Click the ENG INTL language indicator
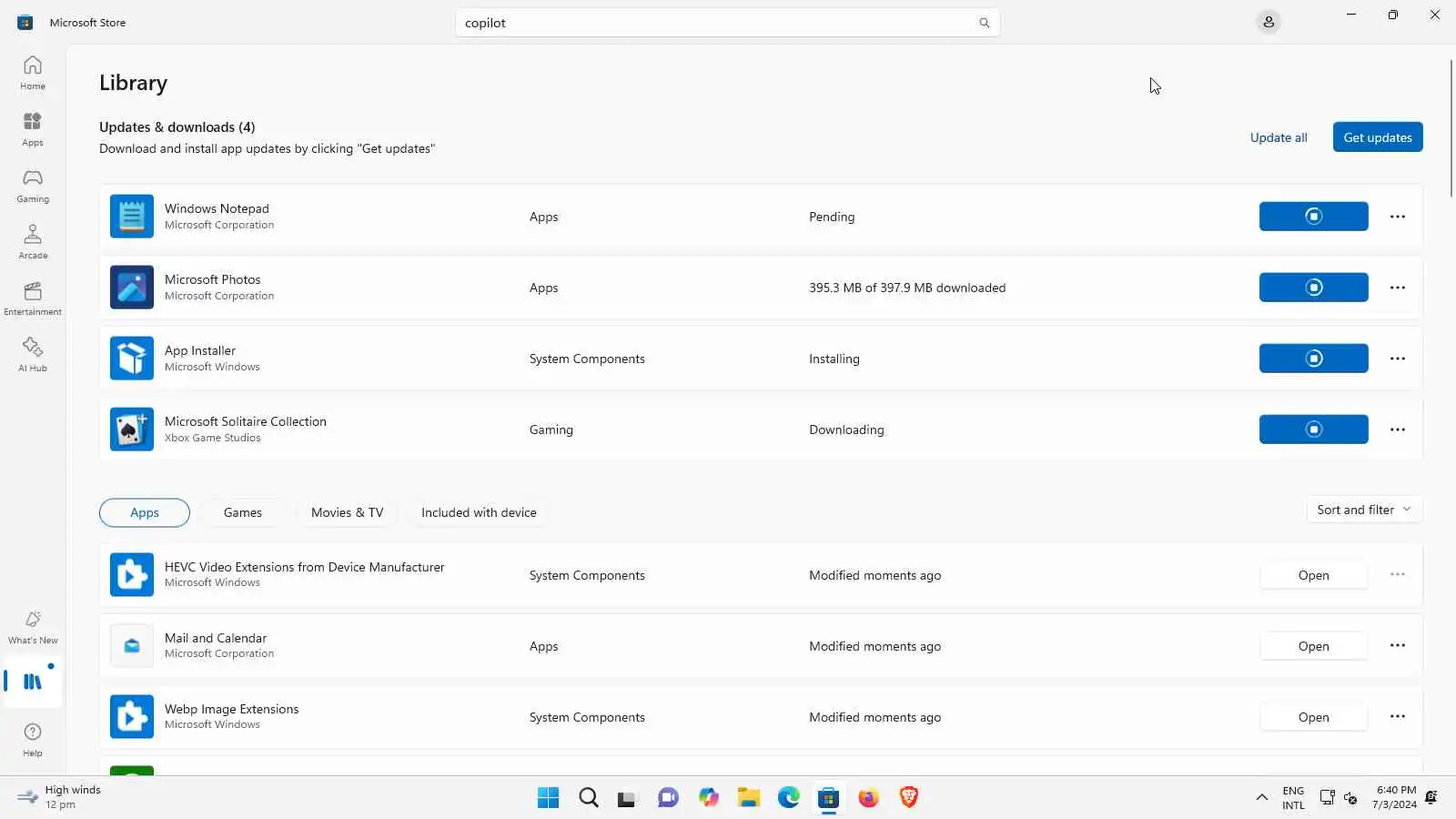This screenshot has width=1456, height=819. pos(1293,798)
